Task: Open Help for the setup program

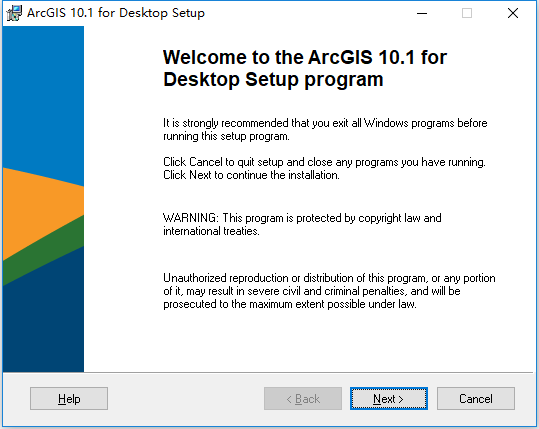Action: pos(69,399)
